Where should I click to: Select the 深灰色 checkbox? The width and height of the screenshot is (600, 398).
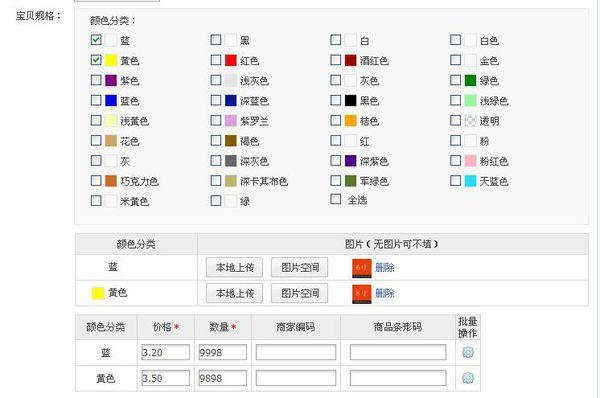[216, 160]
